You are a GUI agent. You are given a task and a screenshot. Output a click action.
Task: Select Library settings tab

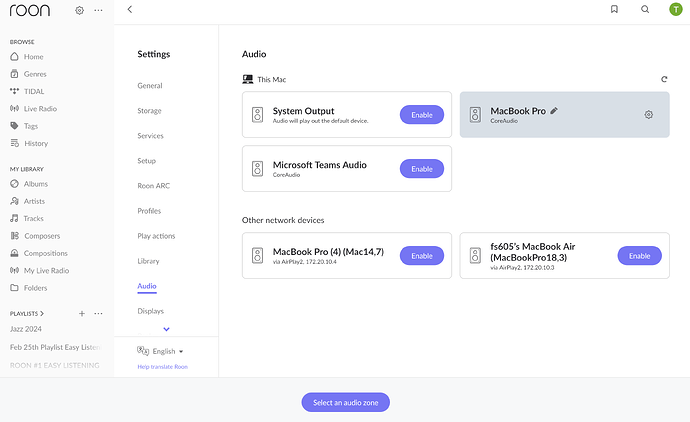coord(148,261)
